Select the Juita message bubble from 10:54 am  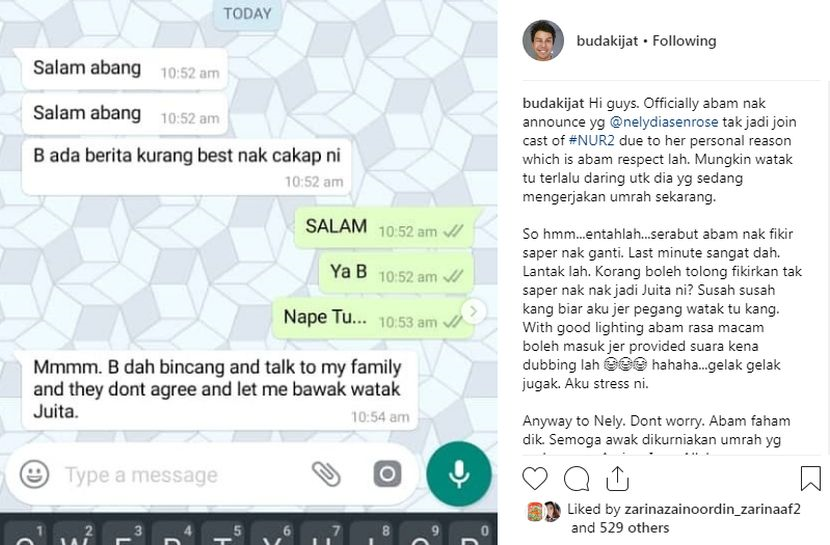pos(220,390)
